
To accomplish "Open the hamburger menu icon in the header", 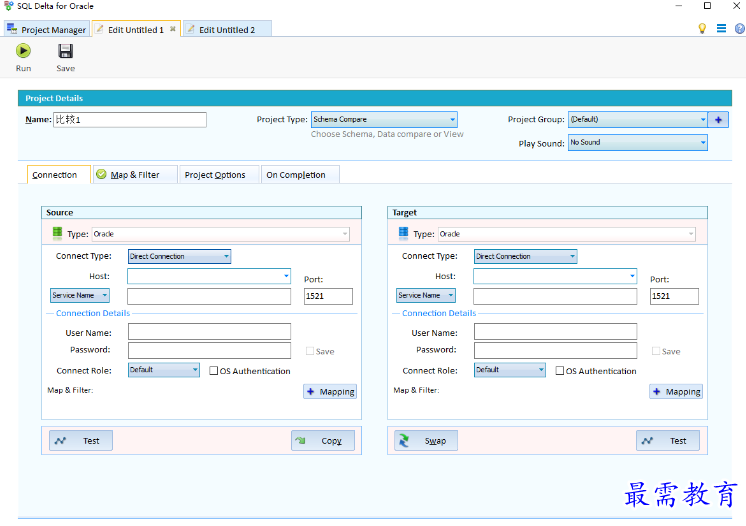I will tap(721, 29).
